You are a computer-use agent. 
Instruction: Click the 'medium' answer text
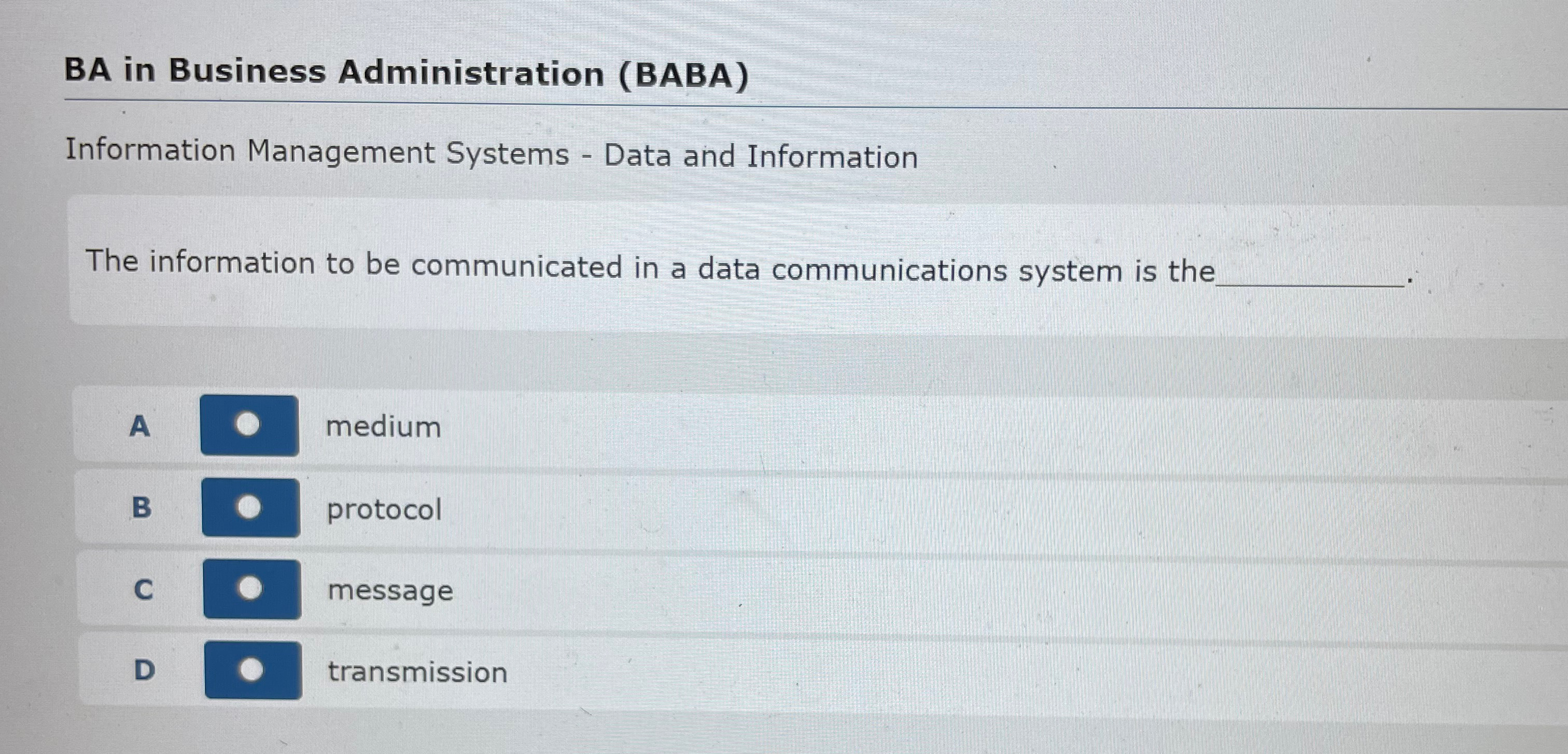(384, 426)
